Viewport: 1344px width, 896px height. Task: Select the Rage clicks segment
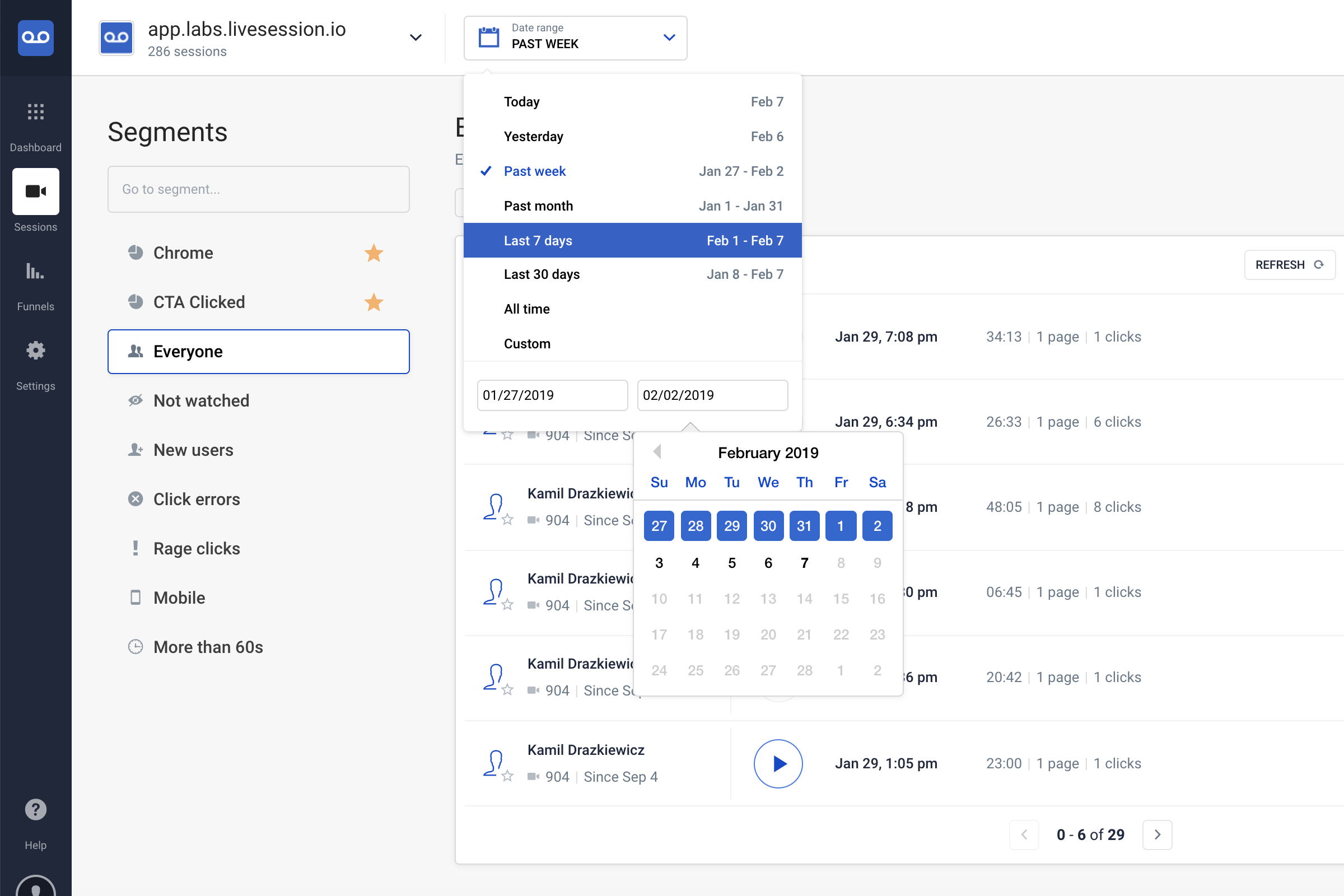click(197, 549)
